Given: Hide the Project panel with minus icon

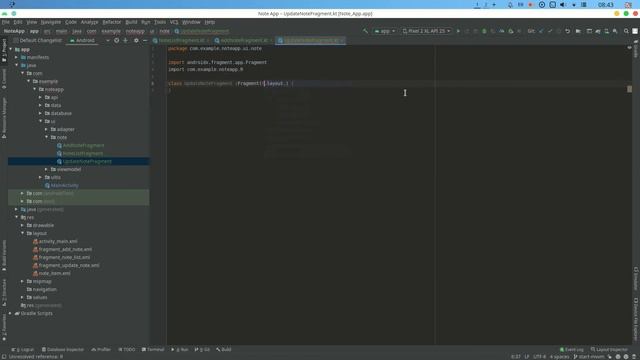Looking at the screenshot, I should [x=144, y=40].
